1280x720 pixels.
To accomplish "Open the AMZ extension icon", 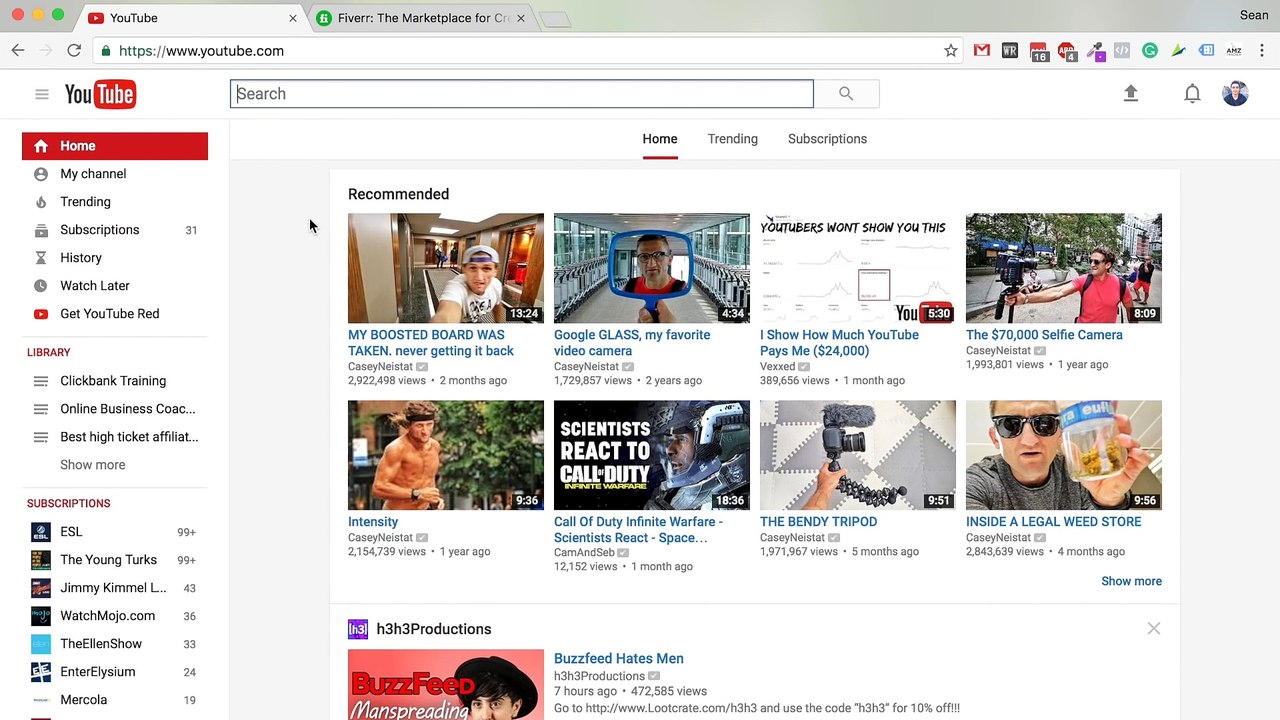I will tap(1234, 51).
